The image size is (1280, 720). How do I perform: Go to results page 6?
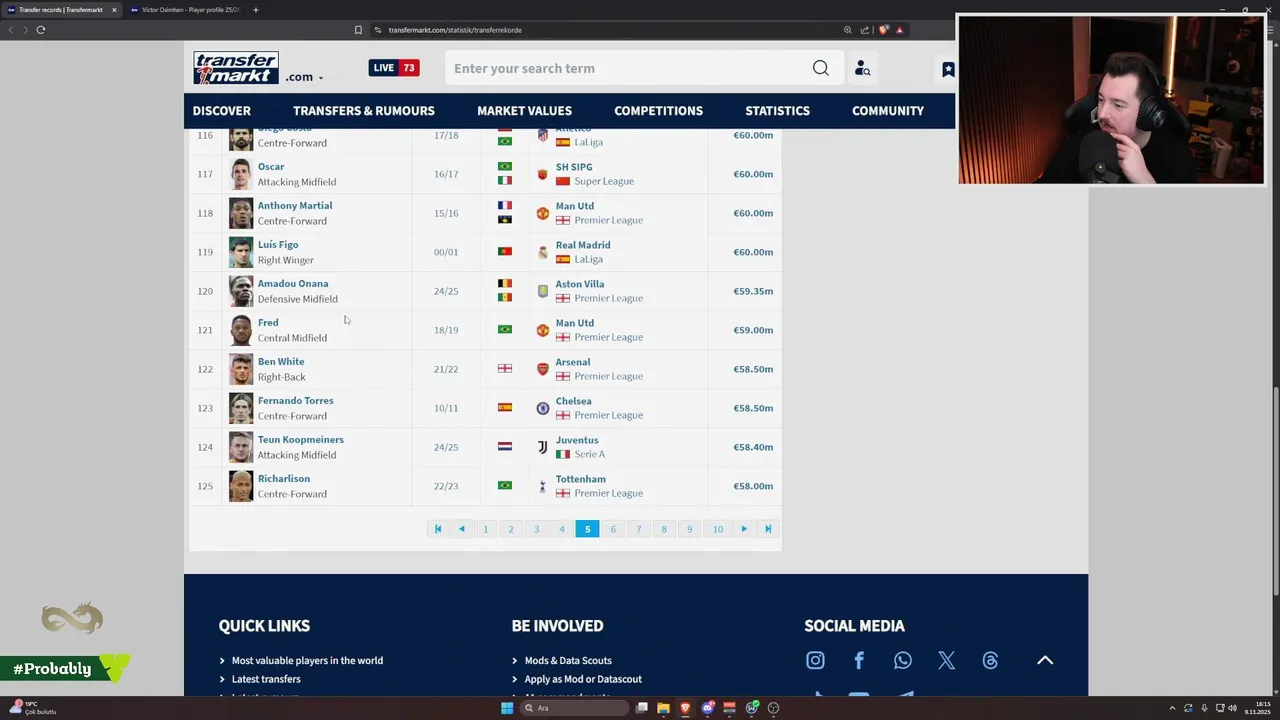[x=613, y=529]
